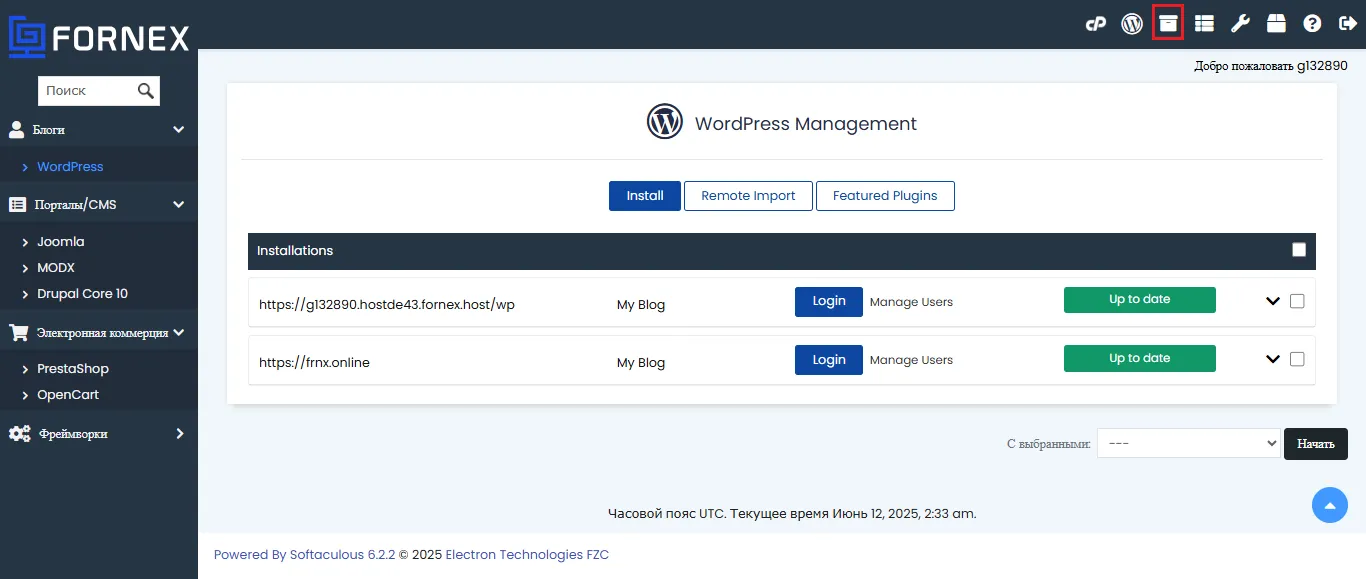Show all installations list icon

(1204, 24)
